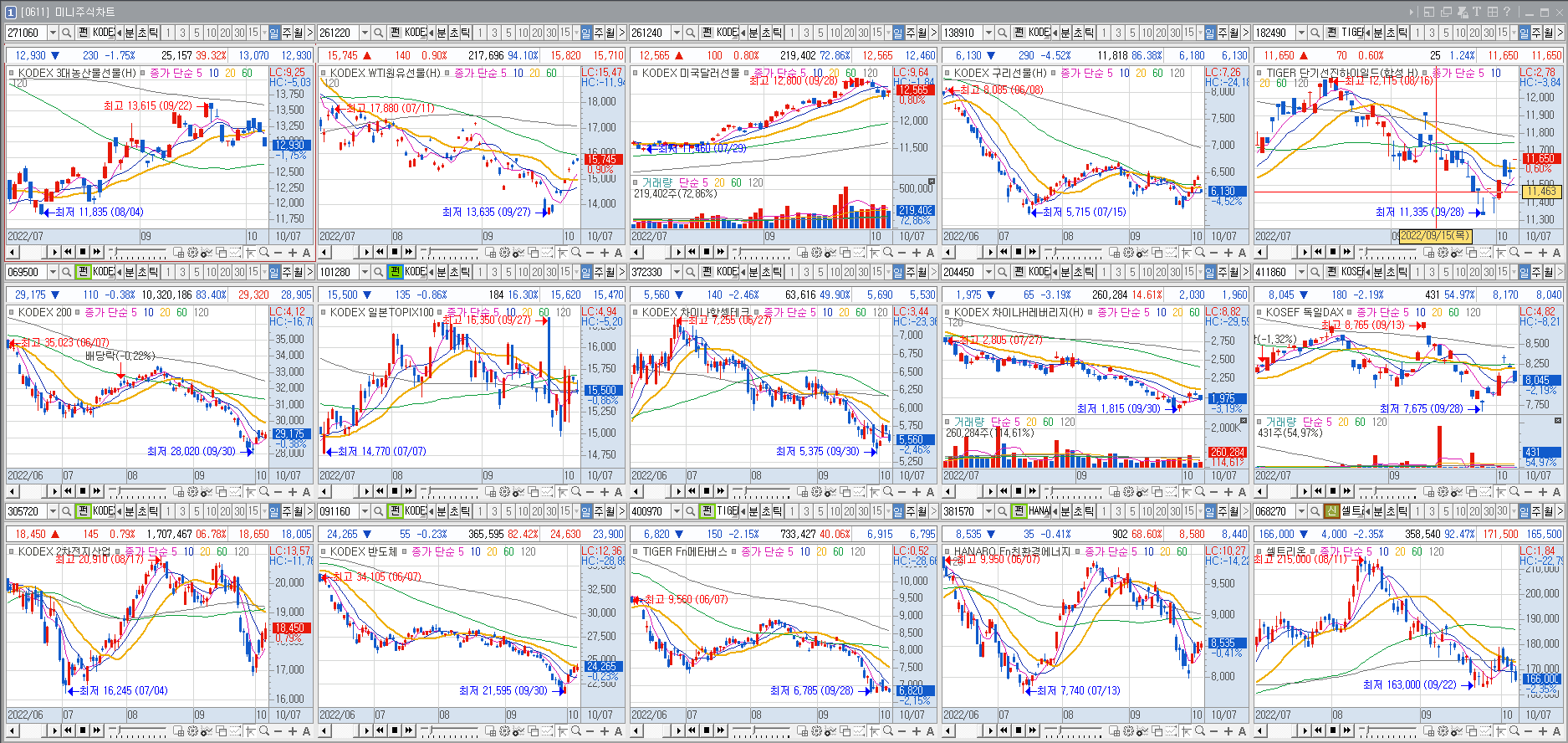Click gear settings icon under HANARO Fn친환경에너지 chart
This screenshot has height=743, width=1568.
[1128, 730]
